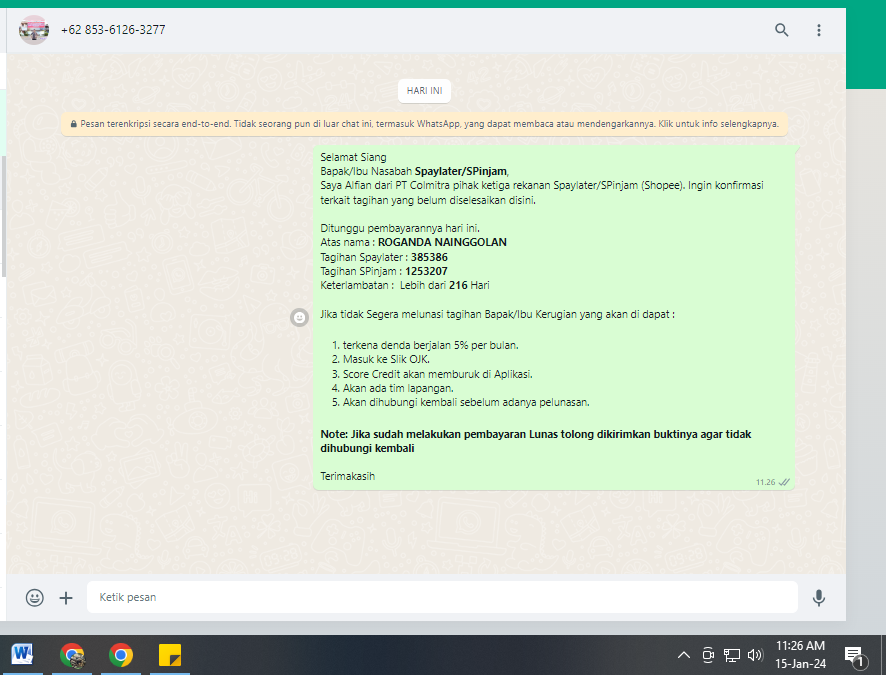Open contact info for +62 853-6126-3277
Screen dimensions: 886x675
(113, 30)
